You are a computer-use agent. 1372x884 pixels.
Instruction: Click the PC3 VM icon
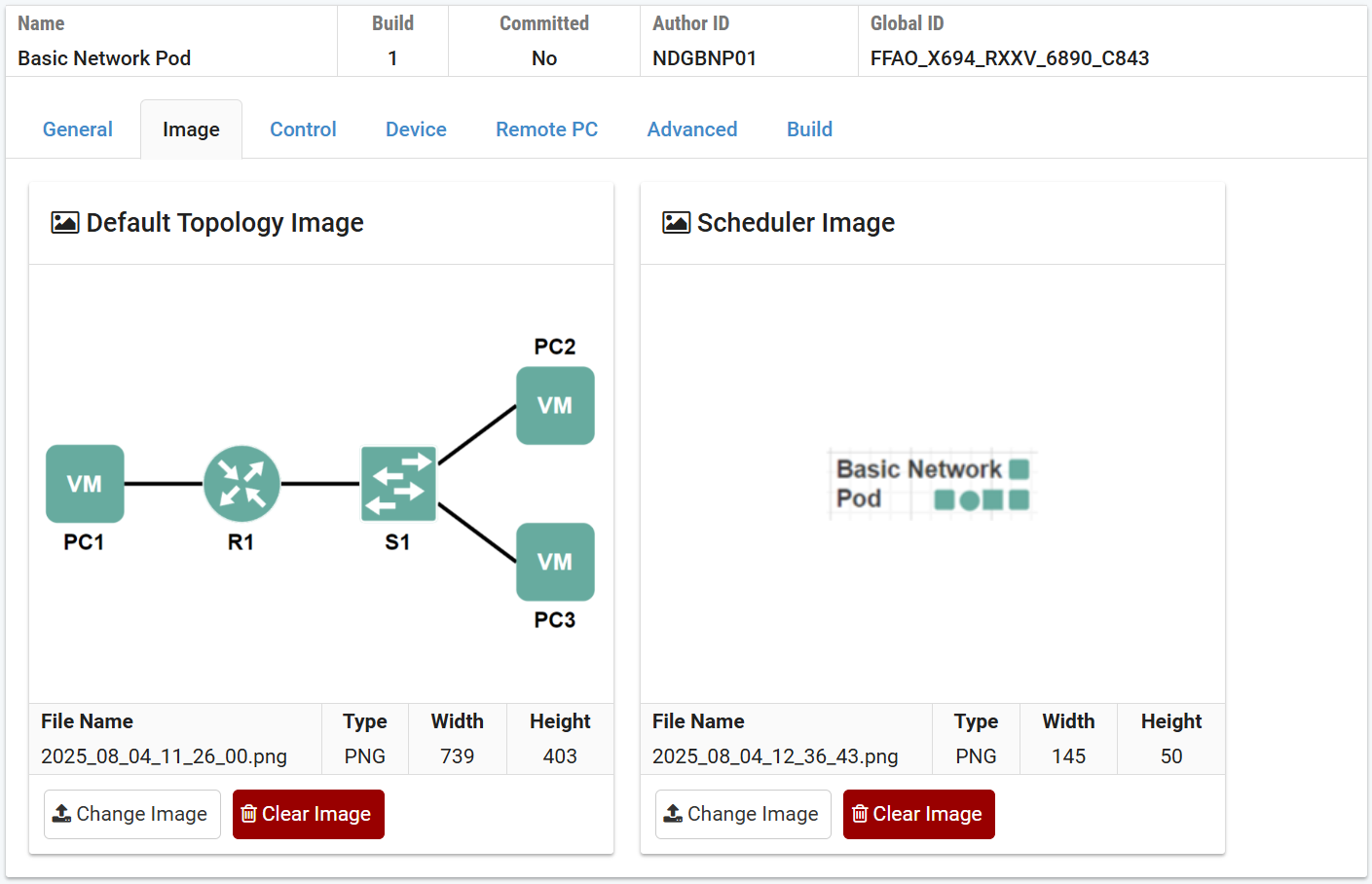click(x=555, y=562)
